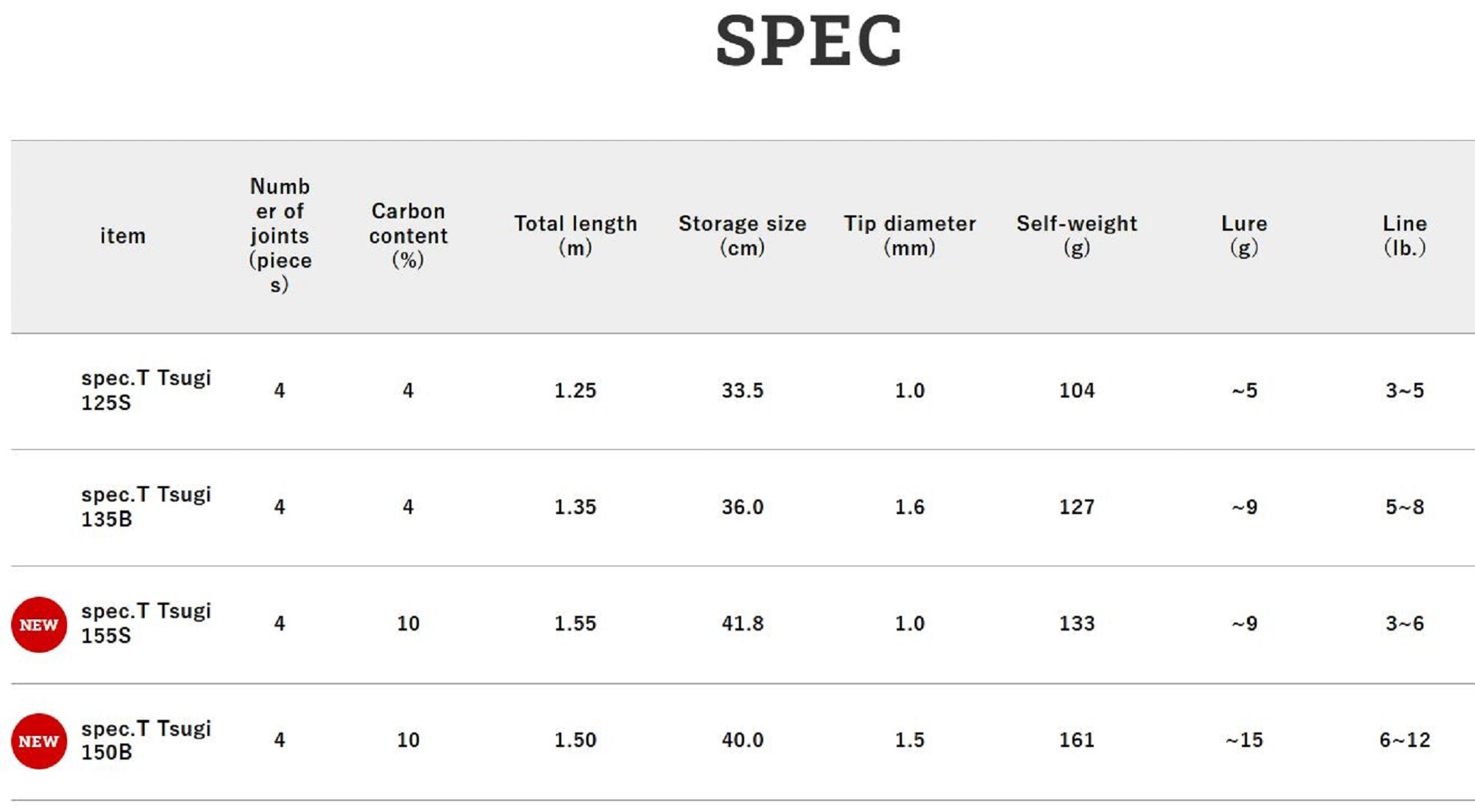
Task: Click the 'Line (lb.)' column header
Action: (x=1404, y=235)
